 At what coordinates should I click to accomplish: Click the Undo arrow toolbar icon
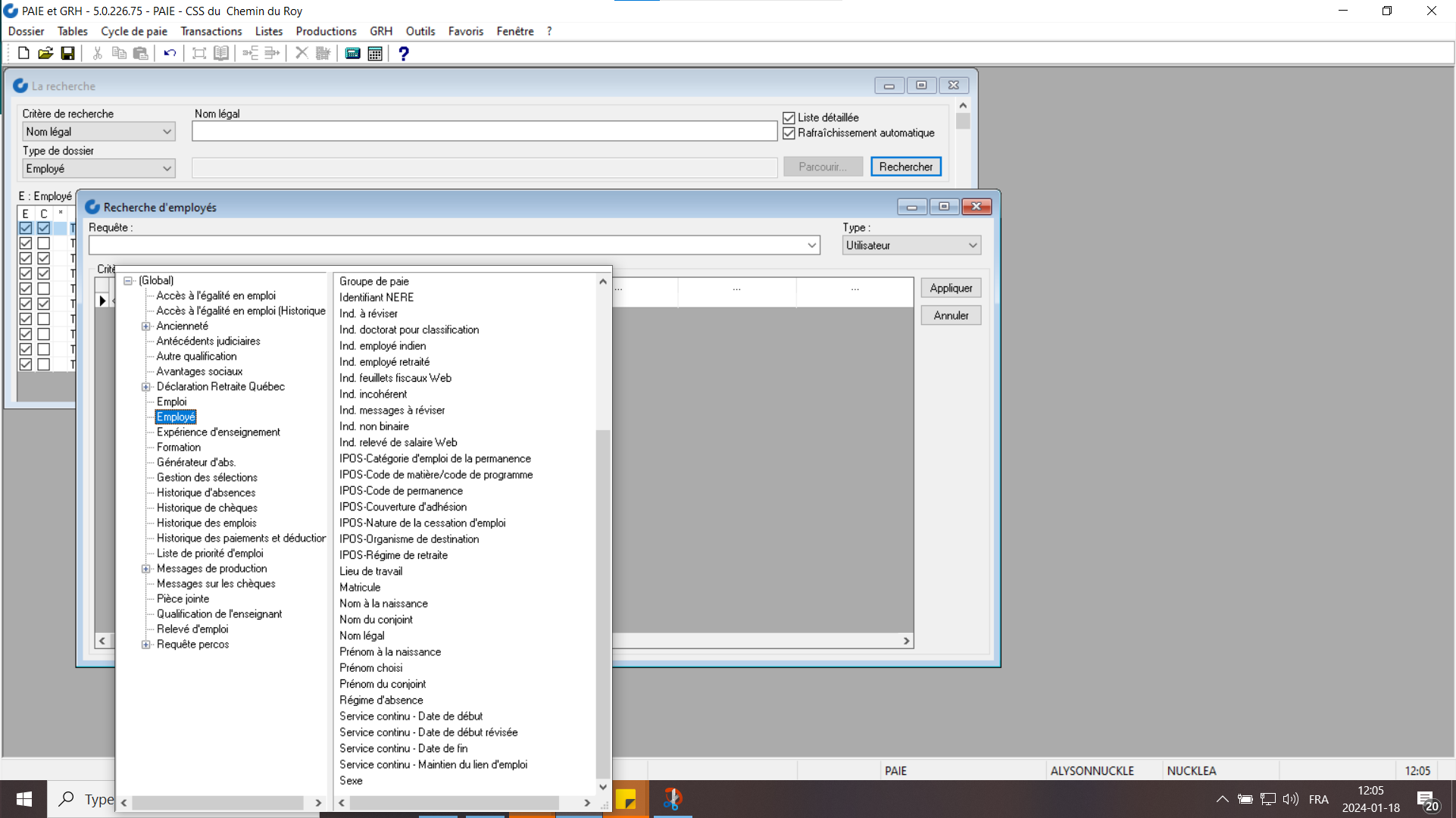pos(170,53)
